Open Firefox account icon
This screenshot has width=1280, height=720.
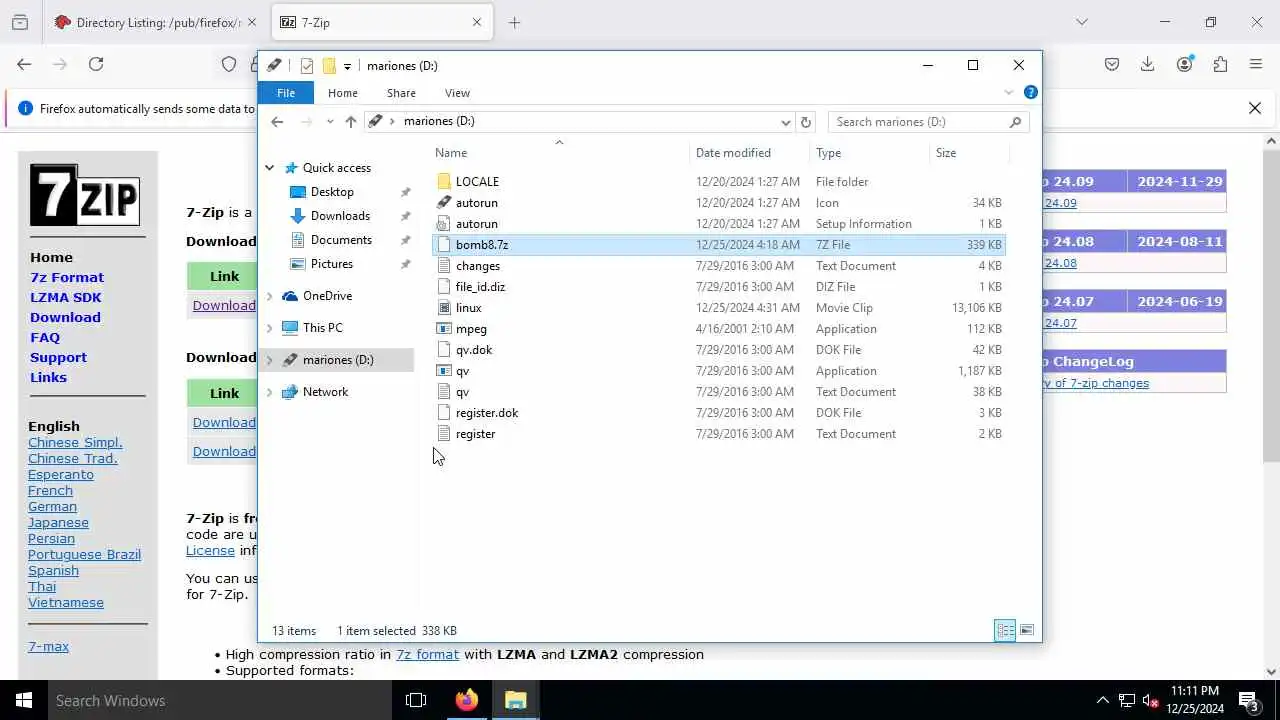coord(1184,64)
